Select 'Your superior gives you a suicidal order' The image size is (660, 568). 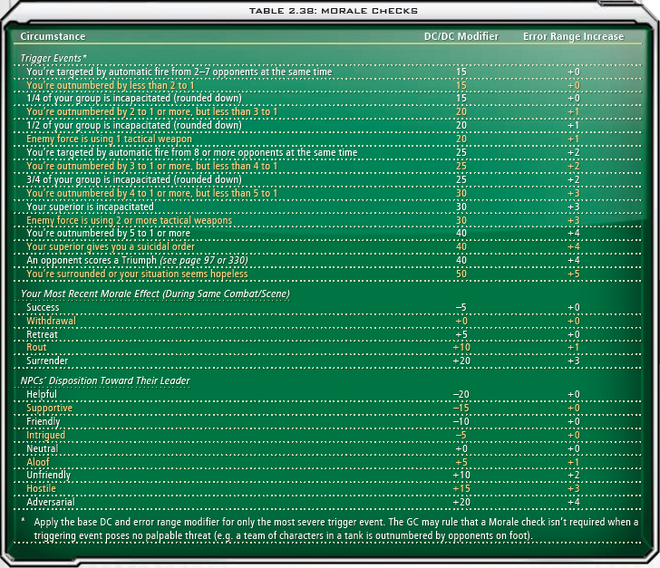(110, 247)
